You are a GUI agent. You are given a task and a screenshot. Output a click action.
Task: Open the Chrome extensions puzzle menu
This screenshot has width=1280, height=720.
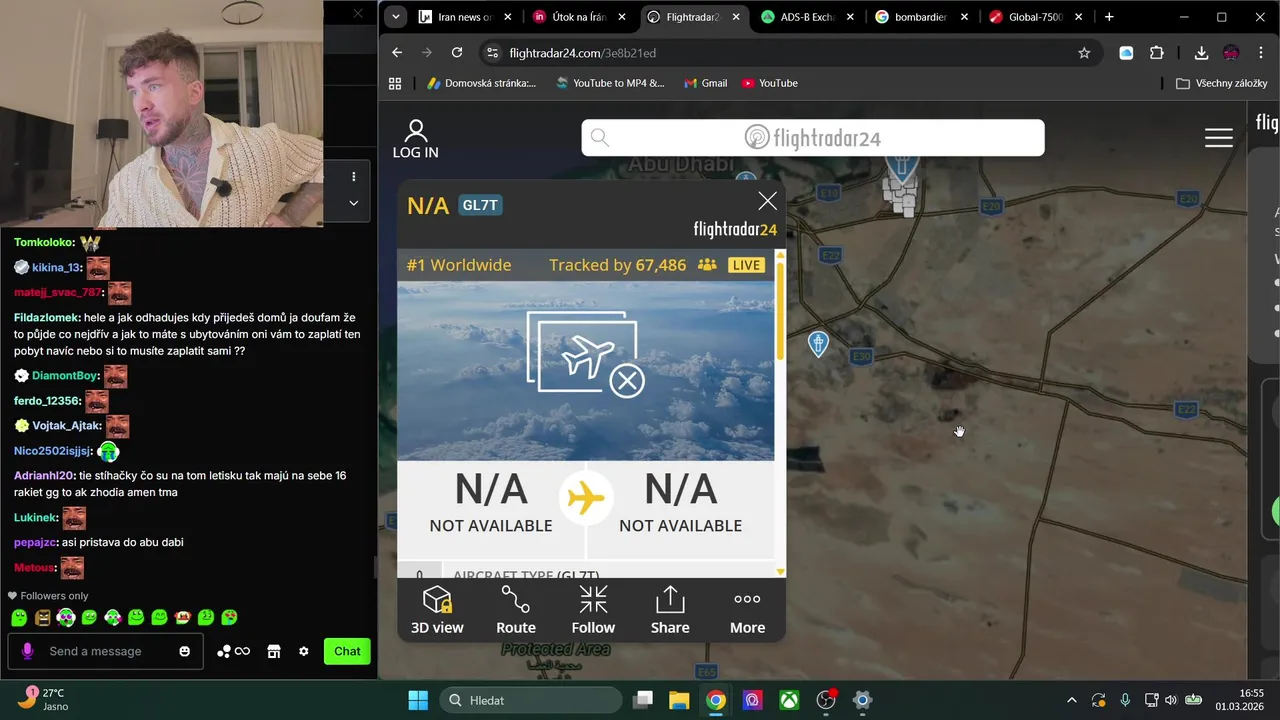[x=1157, y=53]
